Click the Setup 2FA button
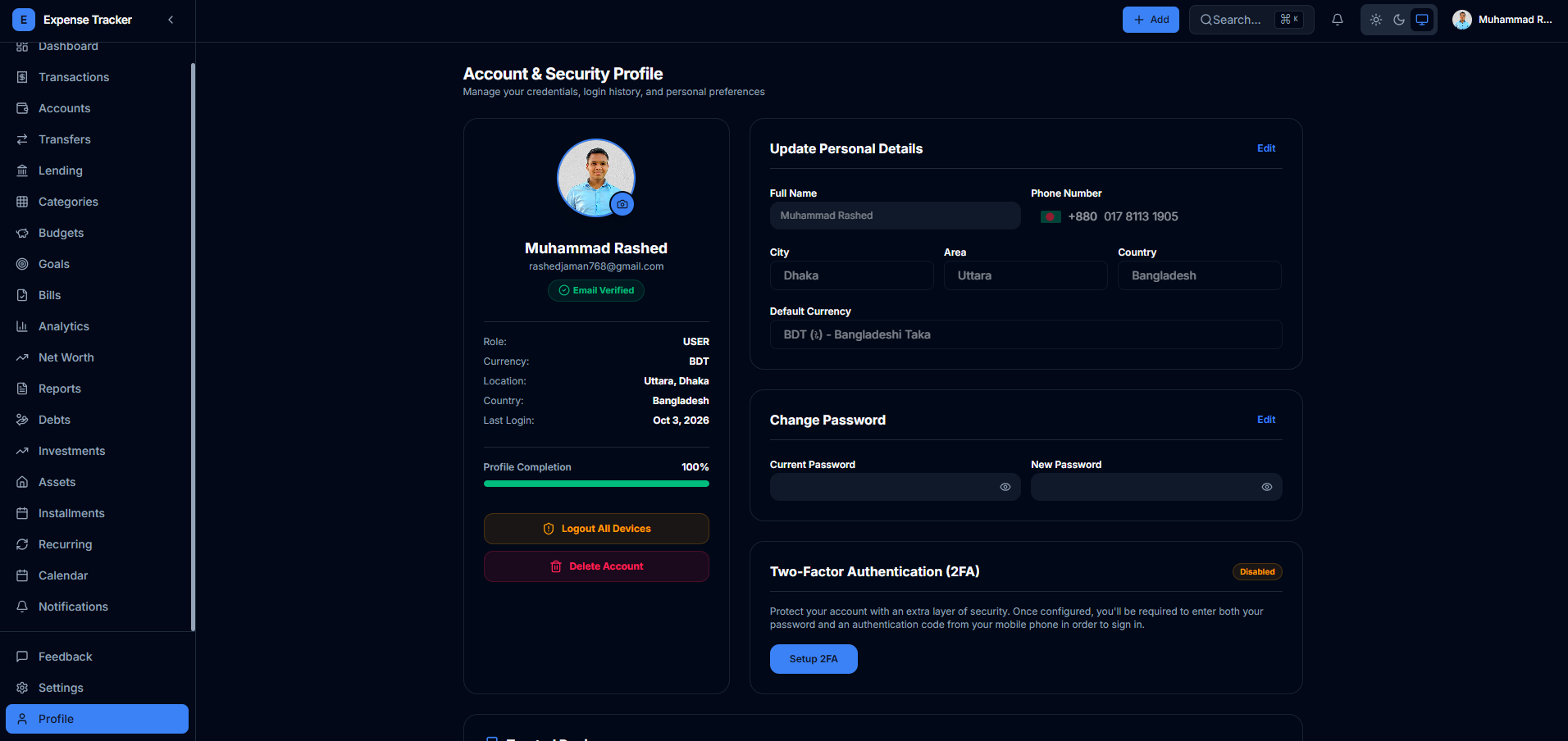This screenshot has width=1568, height=741. [x=814, y=659]
